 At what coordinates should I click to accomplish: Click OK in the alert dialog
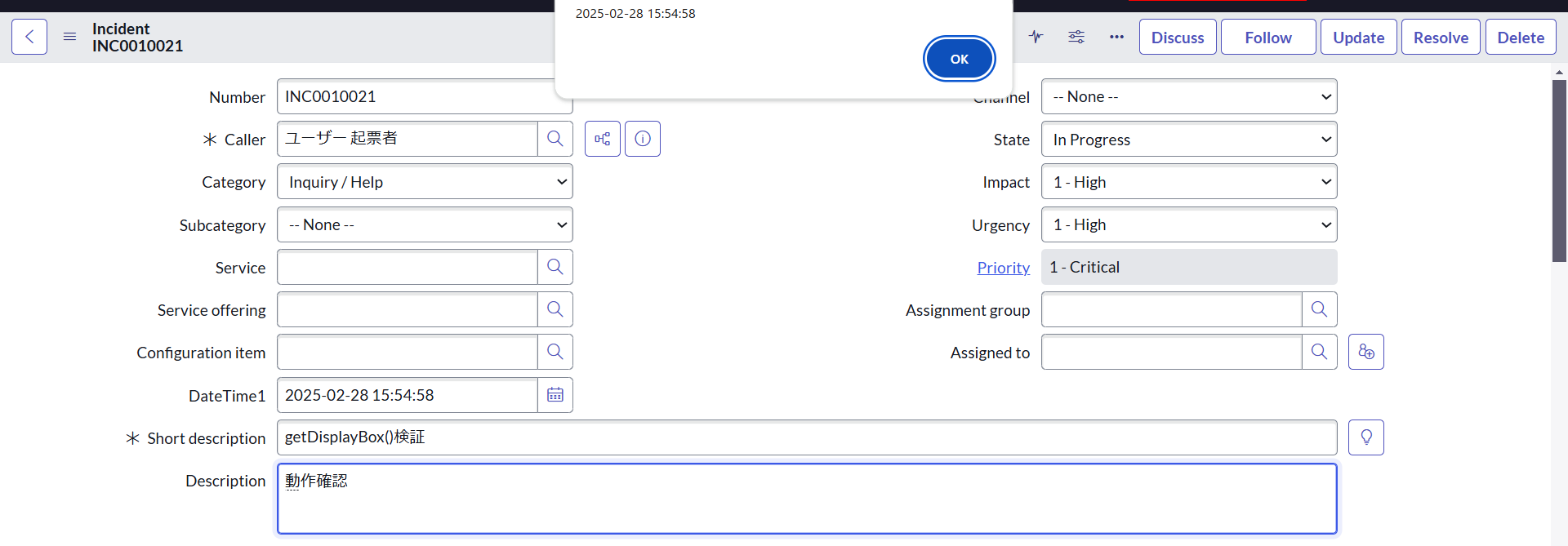(x=960, y=59)
